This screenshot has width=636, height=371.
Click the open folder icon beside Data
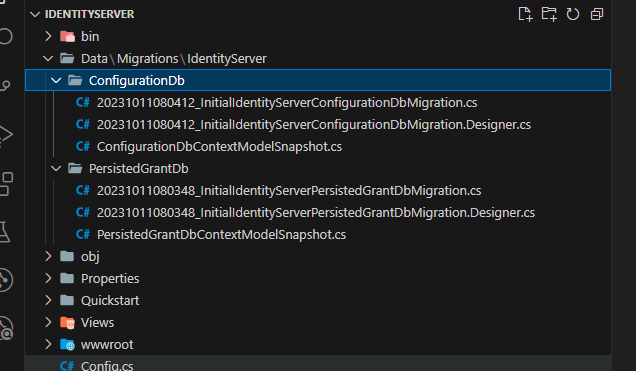67,59
